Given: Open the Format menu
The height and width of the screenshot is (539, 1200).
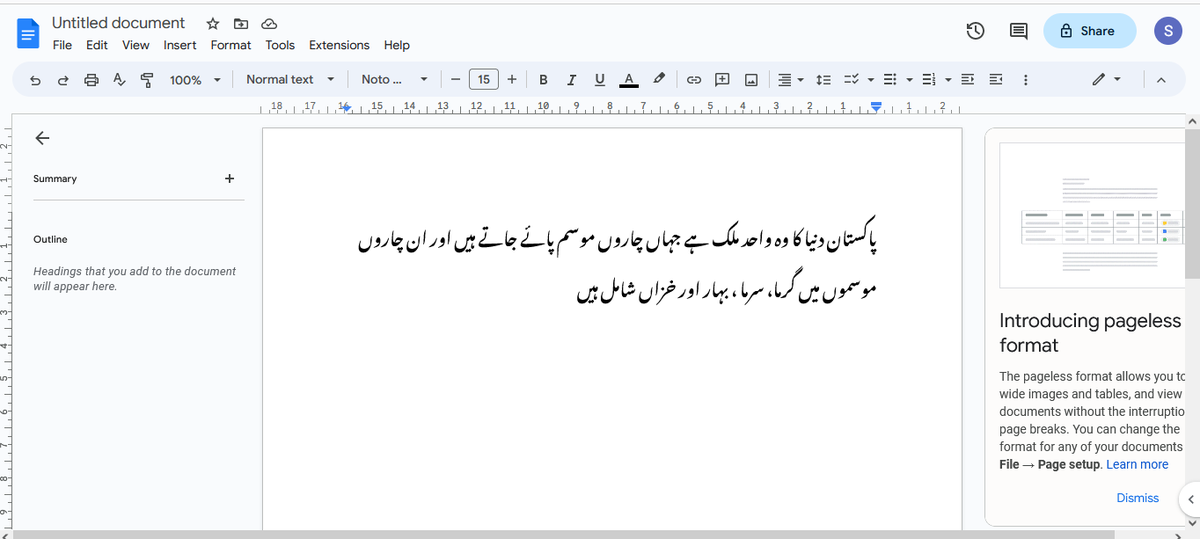Looking at the screenshot, I should 231,45.
